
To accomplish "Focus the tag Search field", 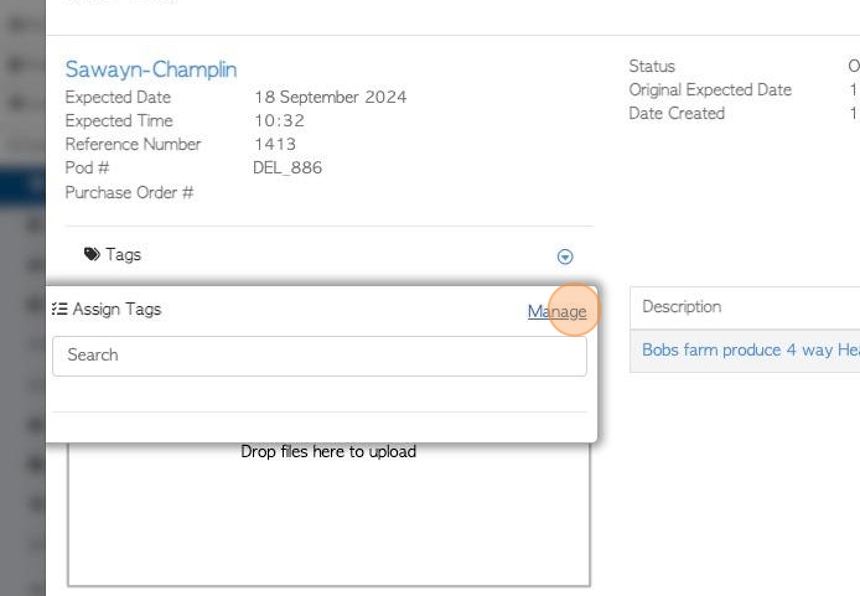I will [319, 356].
